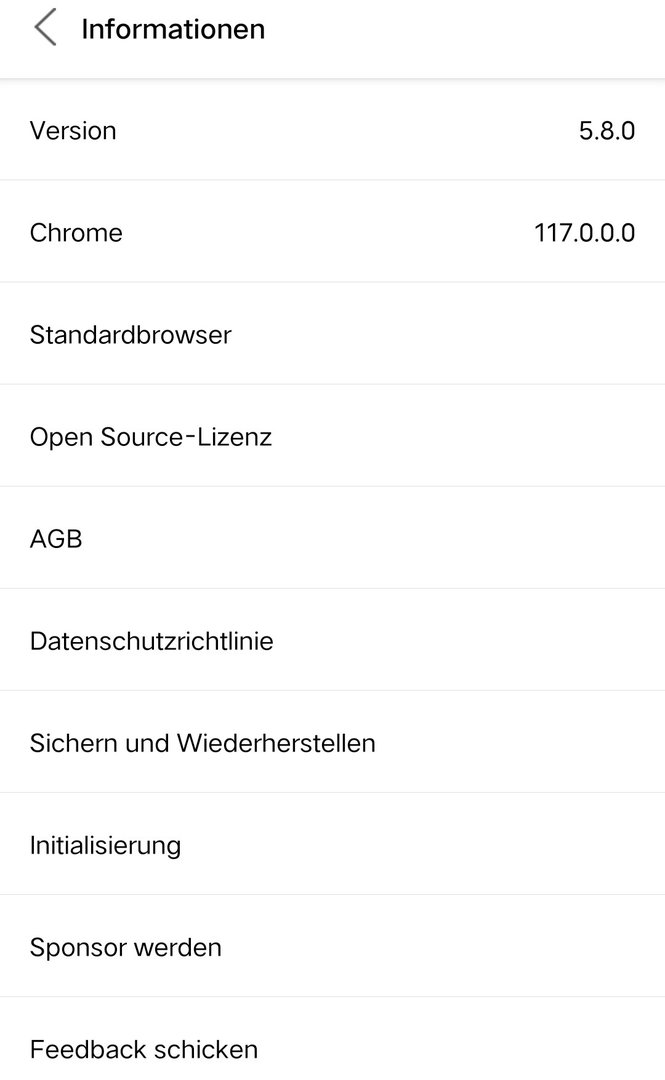Tap the word schicken in the feedback entry
665x1080 pixels.
[207, 1049]
